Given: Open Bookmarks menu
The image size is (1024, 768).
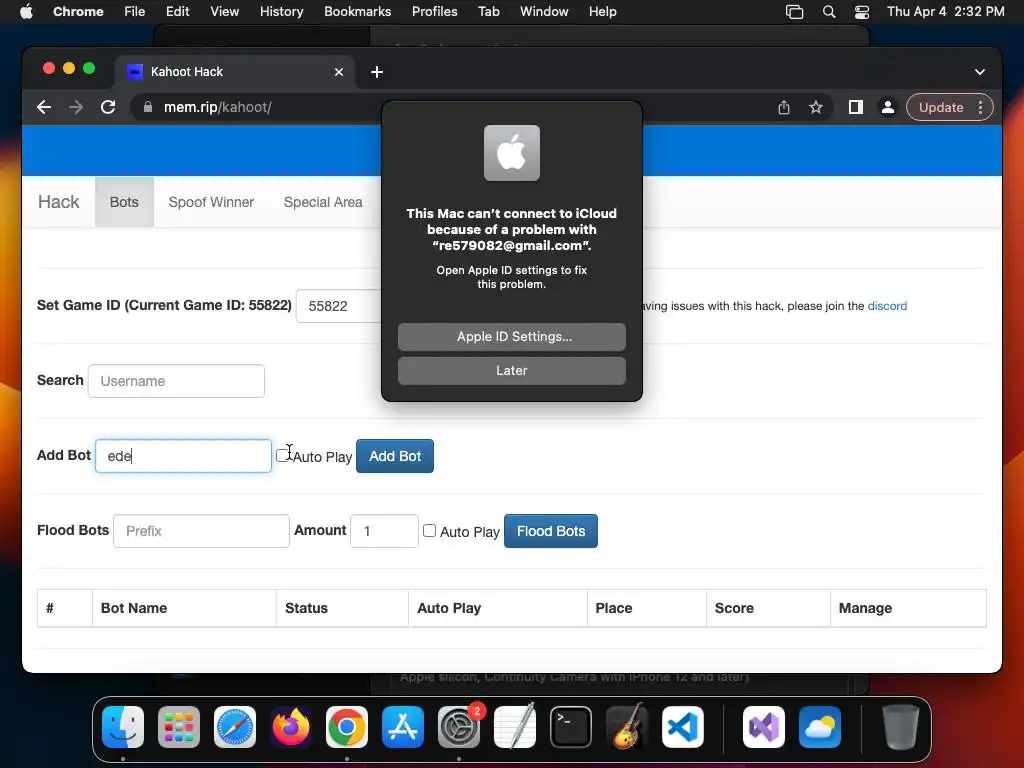Looking at the screenshot, I should click(357, 11).
